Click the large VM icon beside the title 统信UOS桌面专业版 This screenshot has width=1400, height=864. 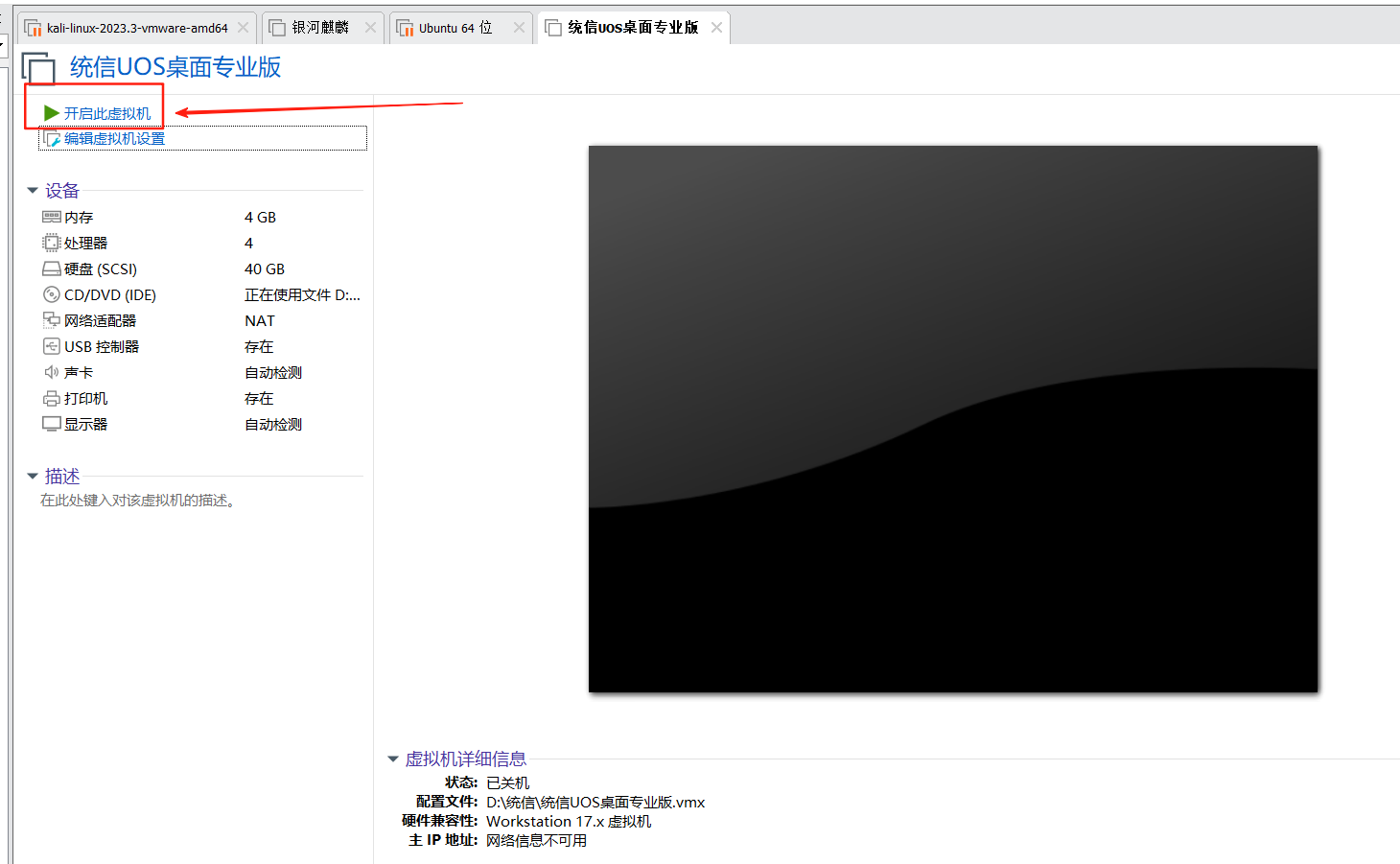38,68
